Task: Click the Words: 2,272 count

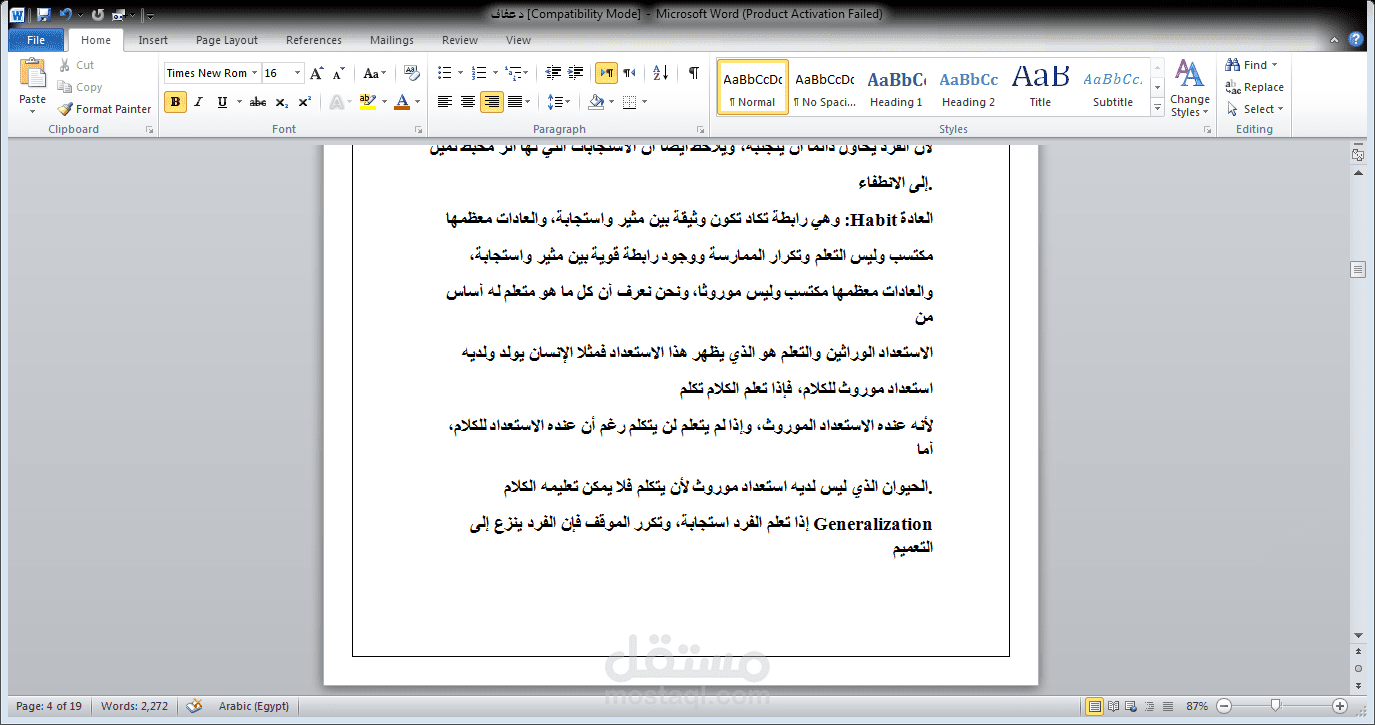Action: [x=135, y=706]
